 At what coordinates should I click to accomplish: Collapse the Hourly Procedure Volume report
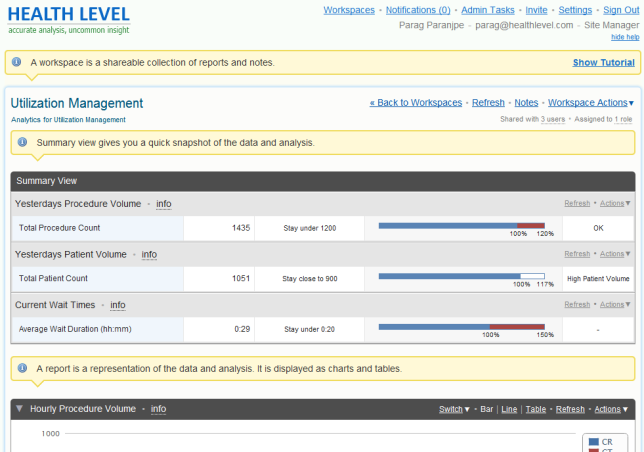click(19, 409)
